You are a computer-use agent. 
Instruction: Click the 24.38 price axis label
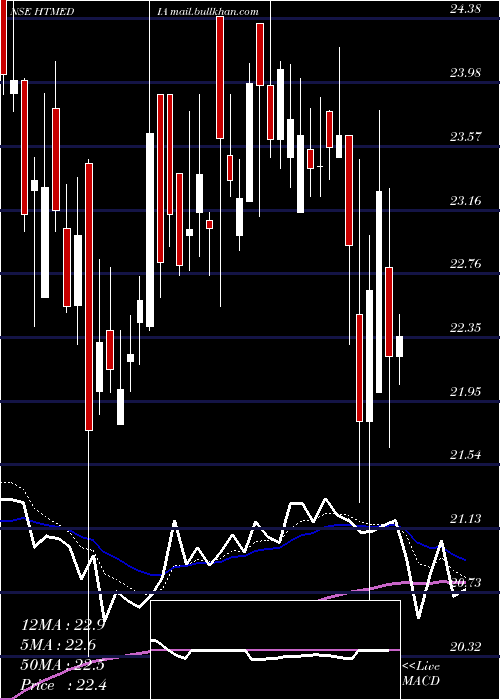[x=465, y=8]
